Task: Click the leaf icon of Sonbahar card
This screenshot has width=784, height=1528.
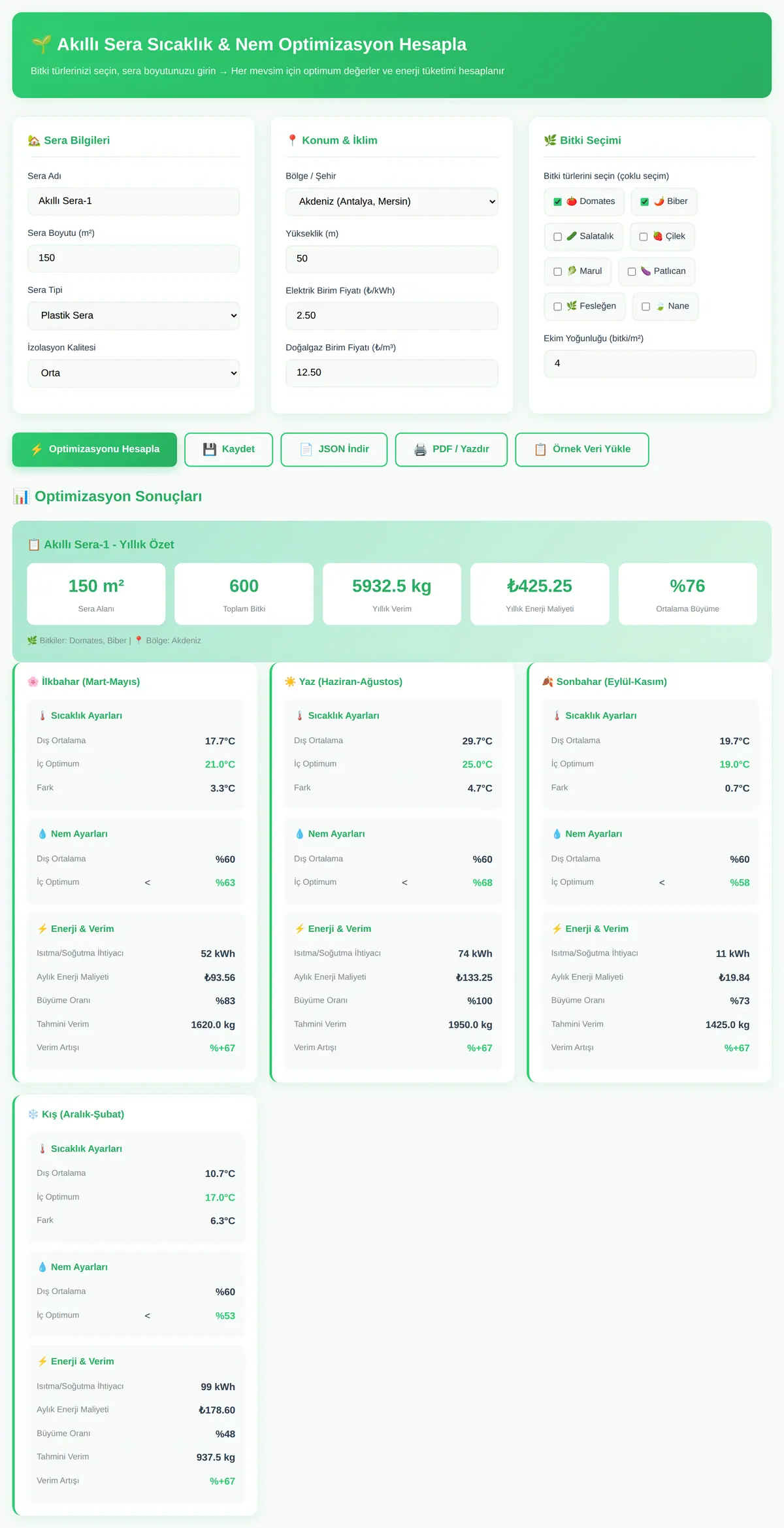Action: 547,682
